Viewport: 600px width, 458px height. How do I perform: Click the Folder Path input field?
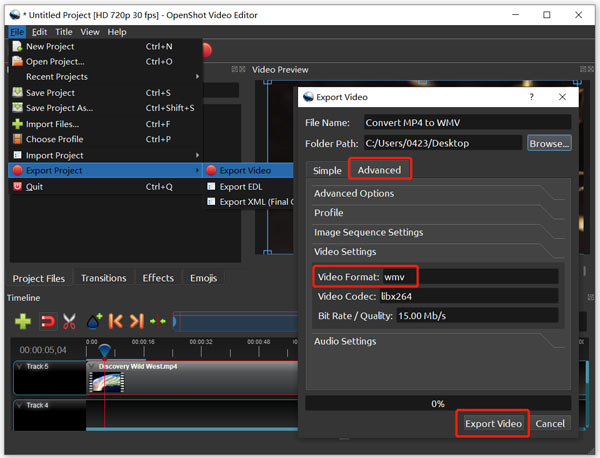coord(443,143)
